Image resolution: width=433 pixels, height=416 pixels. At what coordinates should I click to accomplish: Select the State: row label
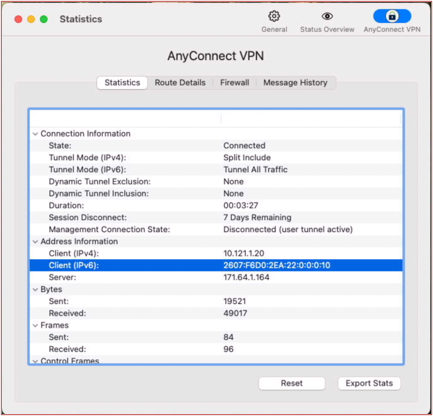pos(60,146)
